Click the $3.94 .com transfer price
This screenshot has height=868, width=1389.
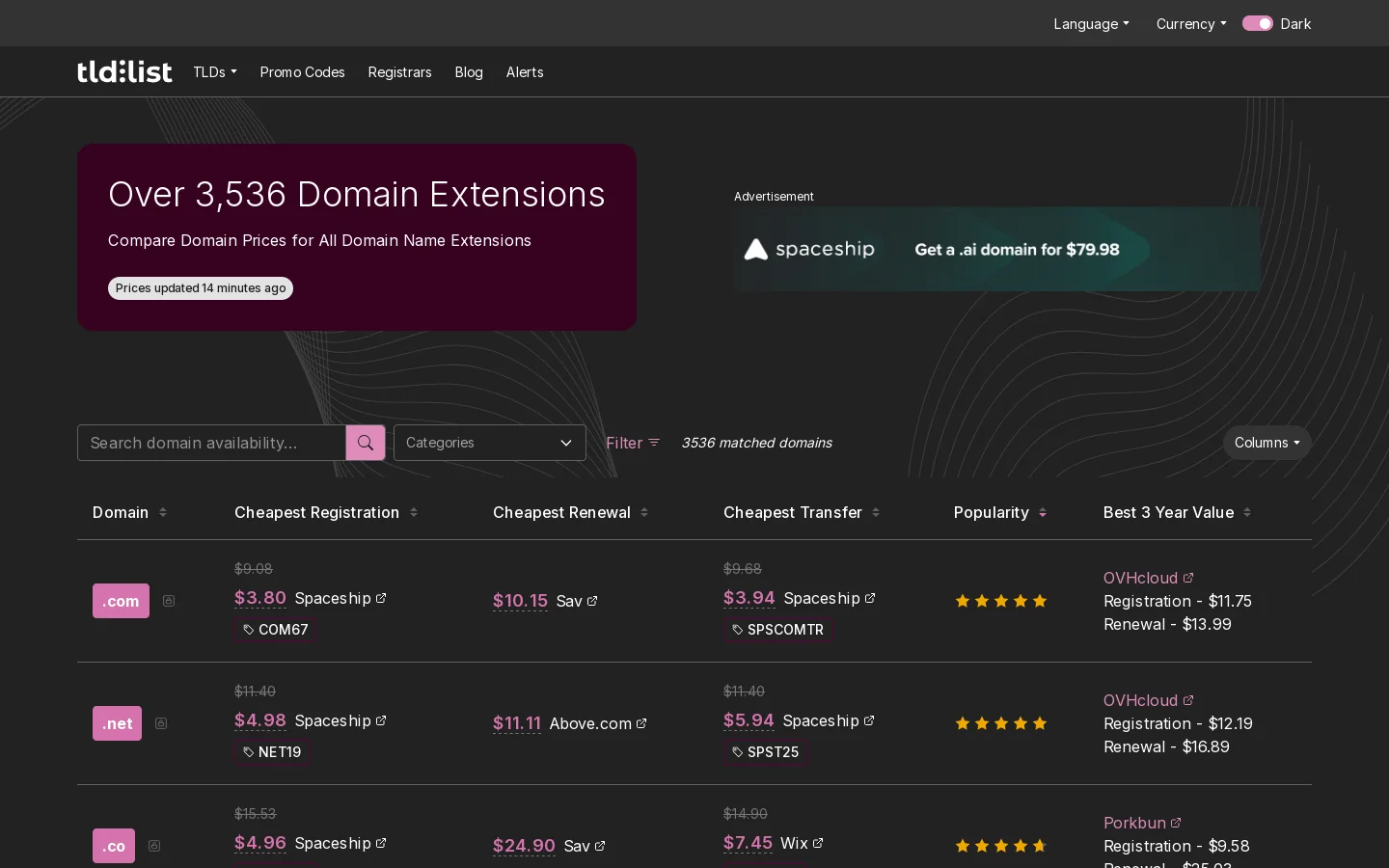[749, 598]
